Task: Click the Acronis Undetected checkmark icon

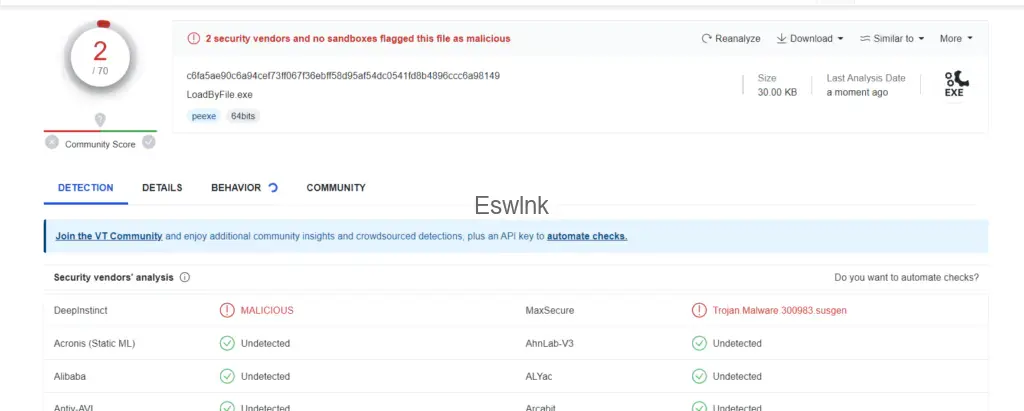Action: tap(227, 343)
